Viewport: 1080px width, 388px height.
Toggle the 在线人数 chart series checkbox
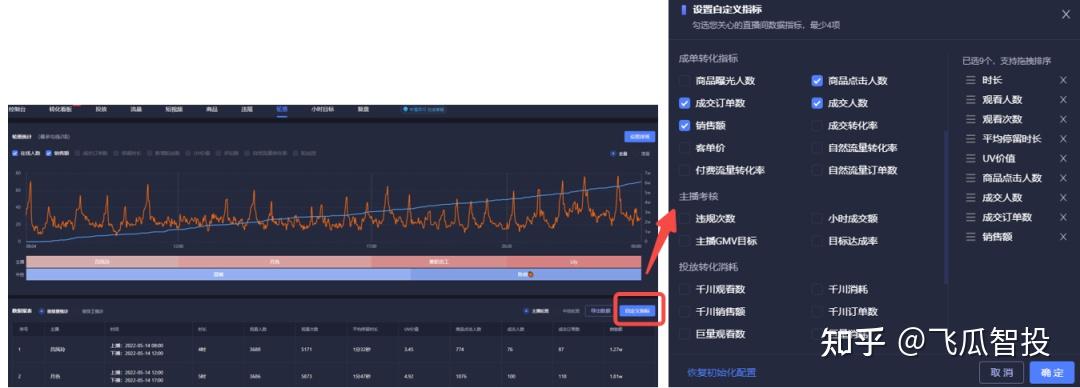tap(15, 153)
